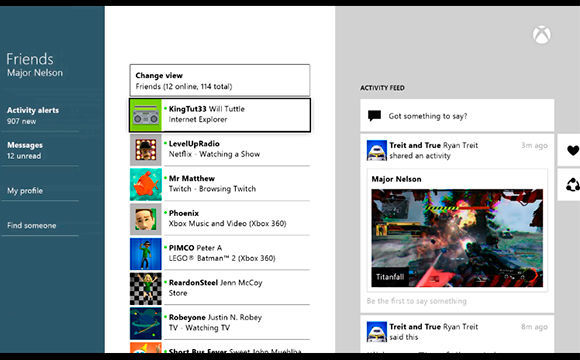Click the Friends heading

pyautogui.click(x=30, y=59)
